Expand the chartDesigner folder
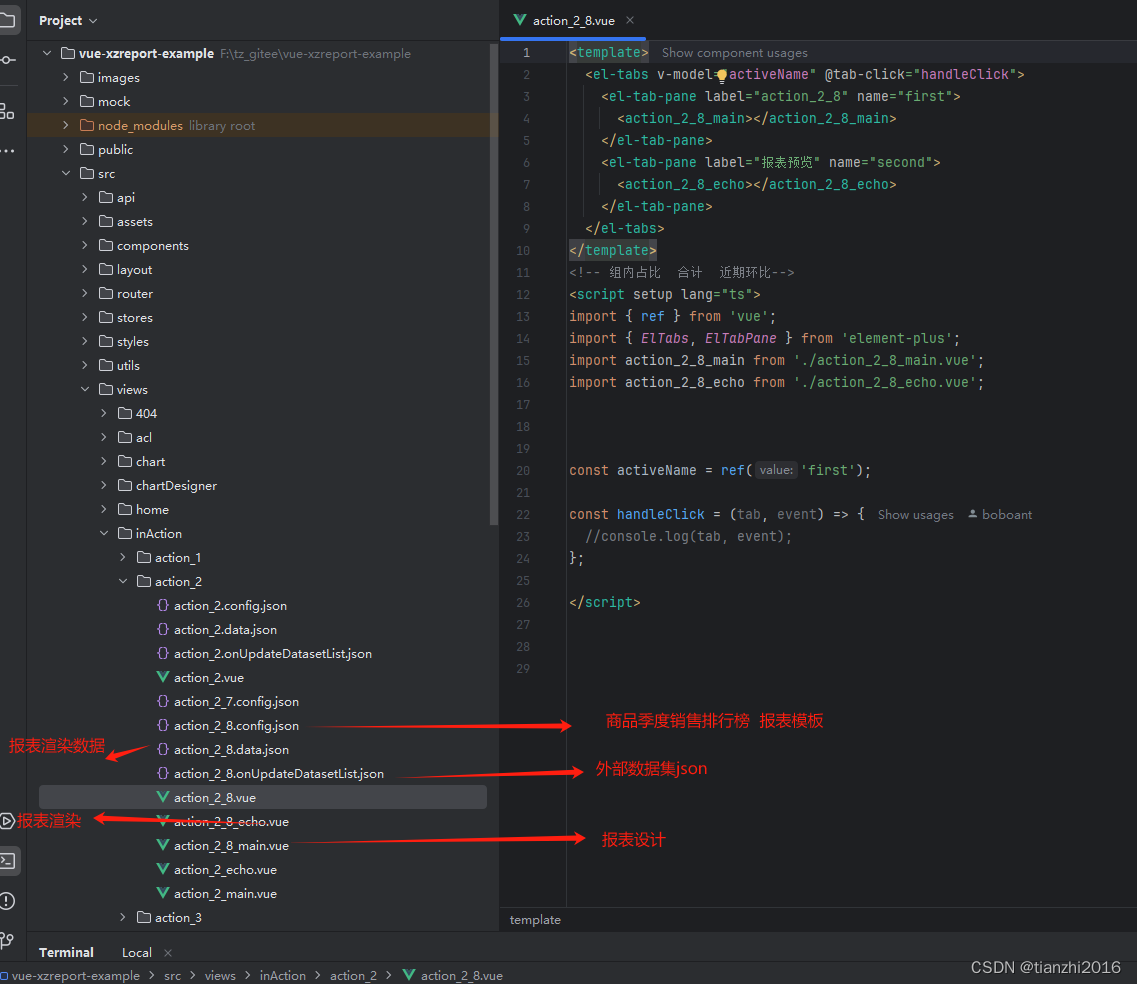 pos(104,485)
